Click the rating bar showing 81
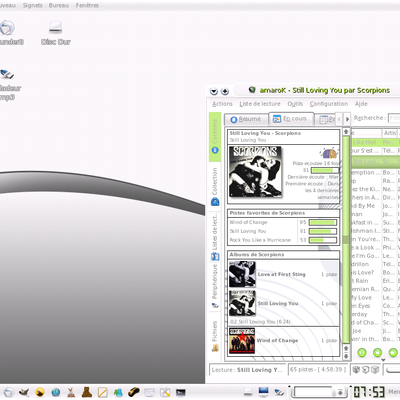 point(324,170)
